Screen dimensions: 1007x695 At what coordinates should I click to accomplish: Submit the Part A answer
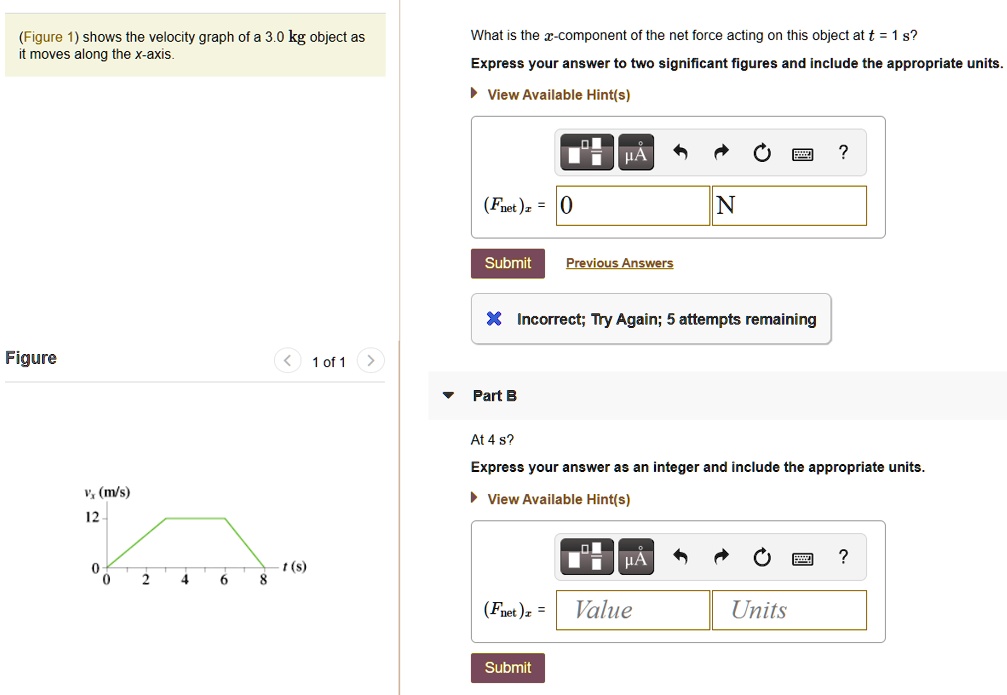pos(508,263)
